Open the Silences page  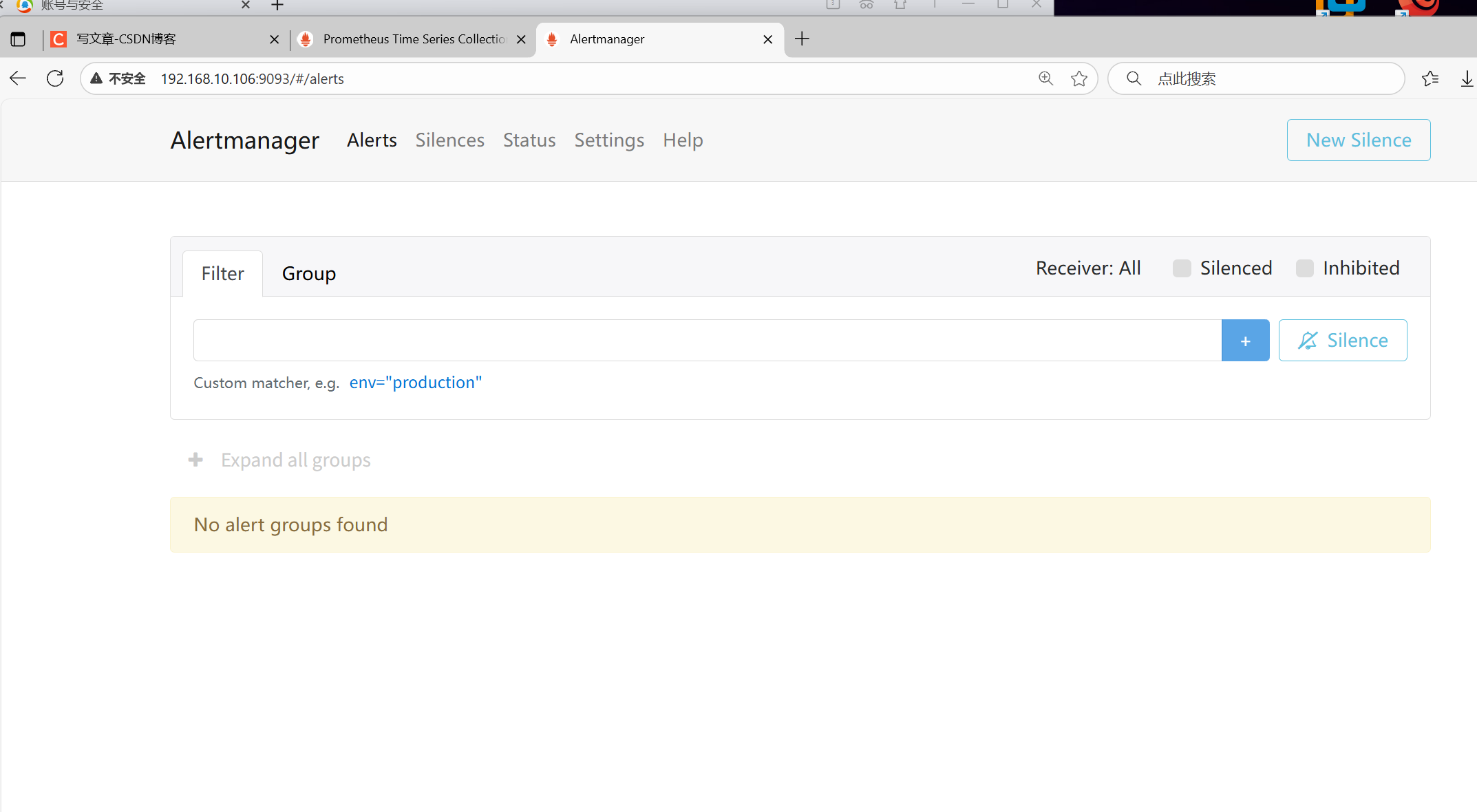(x=450, y=140)
